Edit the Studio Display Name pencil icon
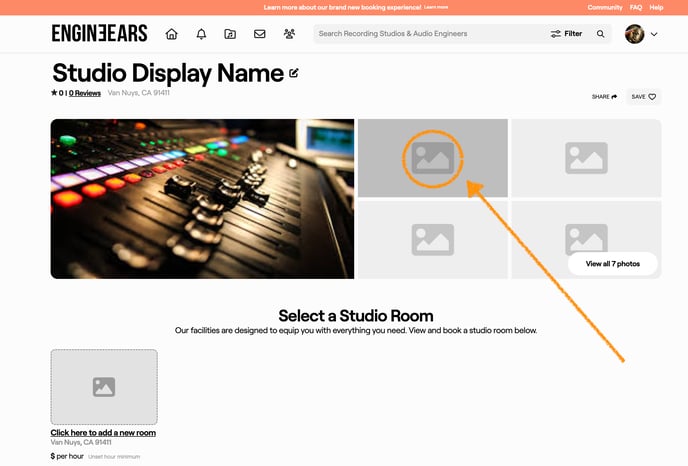Screen dimensions: 688x466 click(x=294, y=73)
